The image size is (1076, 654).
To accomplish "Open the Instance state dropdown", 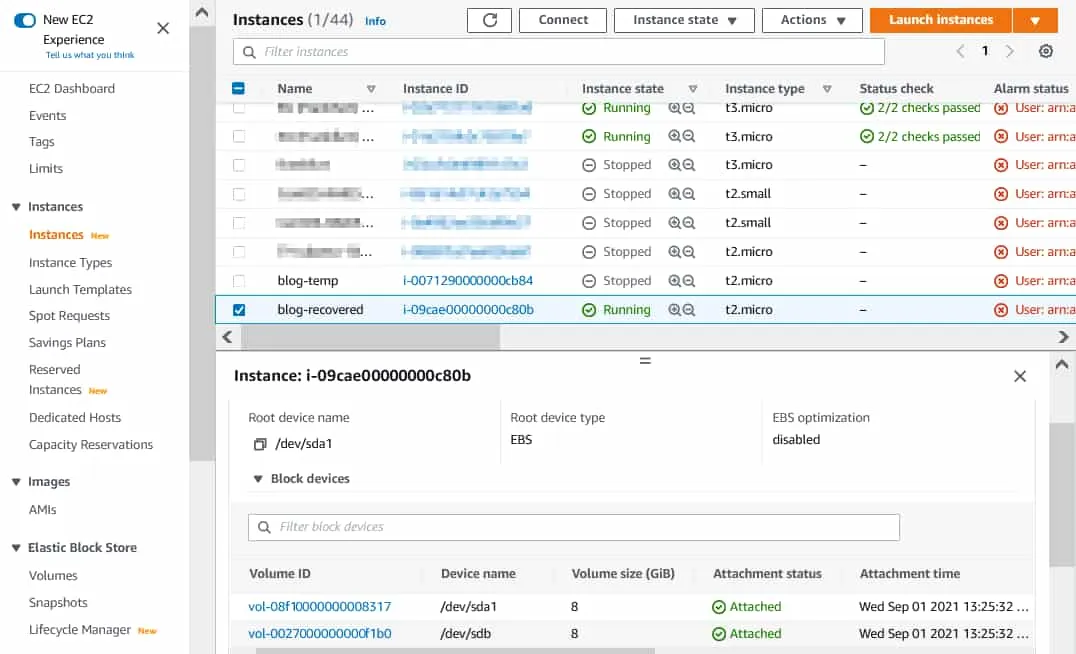I will point(684,20).
